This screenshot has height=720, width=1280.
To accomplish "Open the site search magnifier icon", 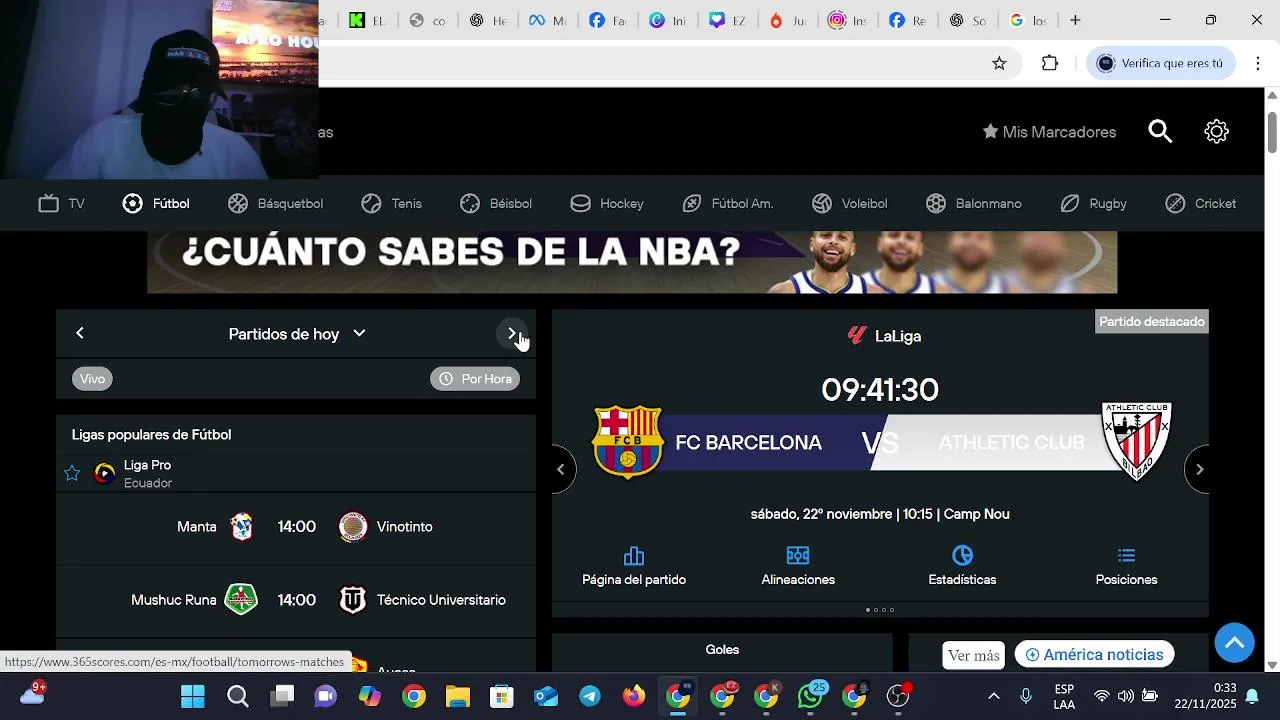I will 1160,131.
